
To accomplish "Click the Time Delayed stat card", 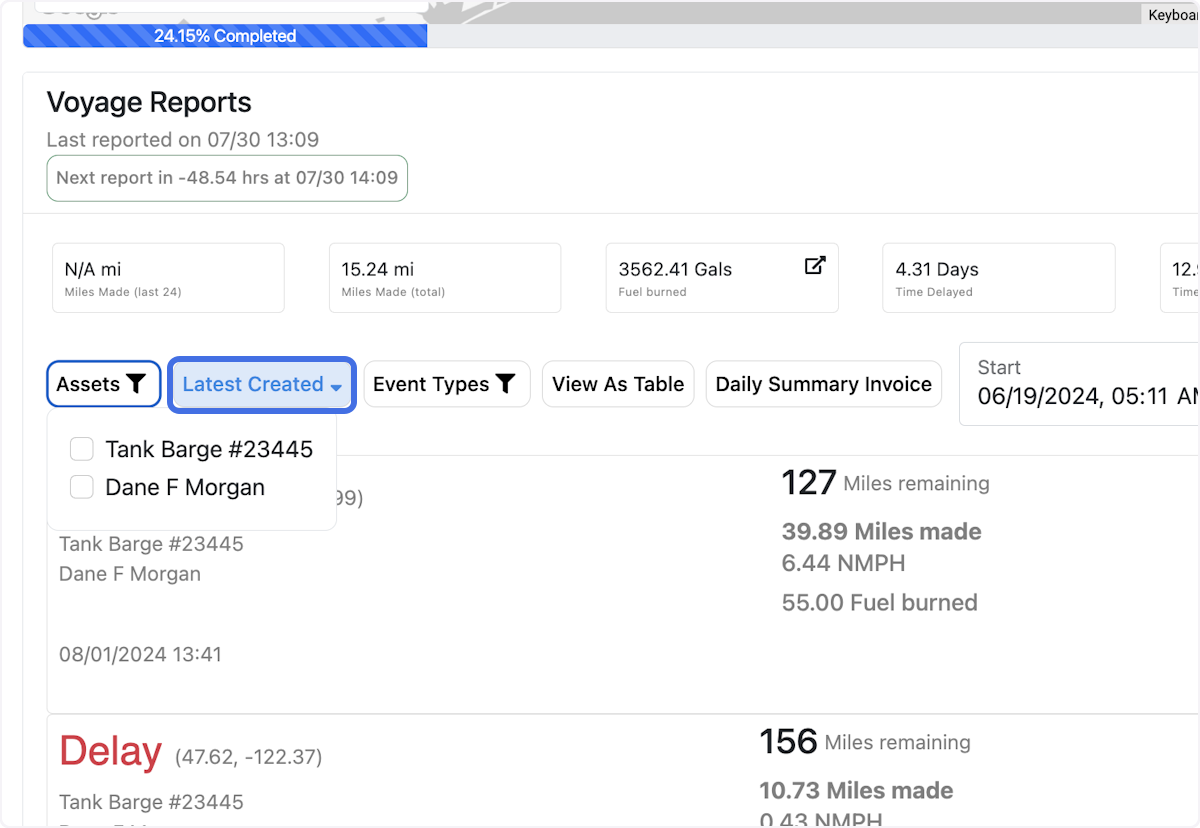I will (x=997, y=278).
